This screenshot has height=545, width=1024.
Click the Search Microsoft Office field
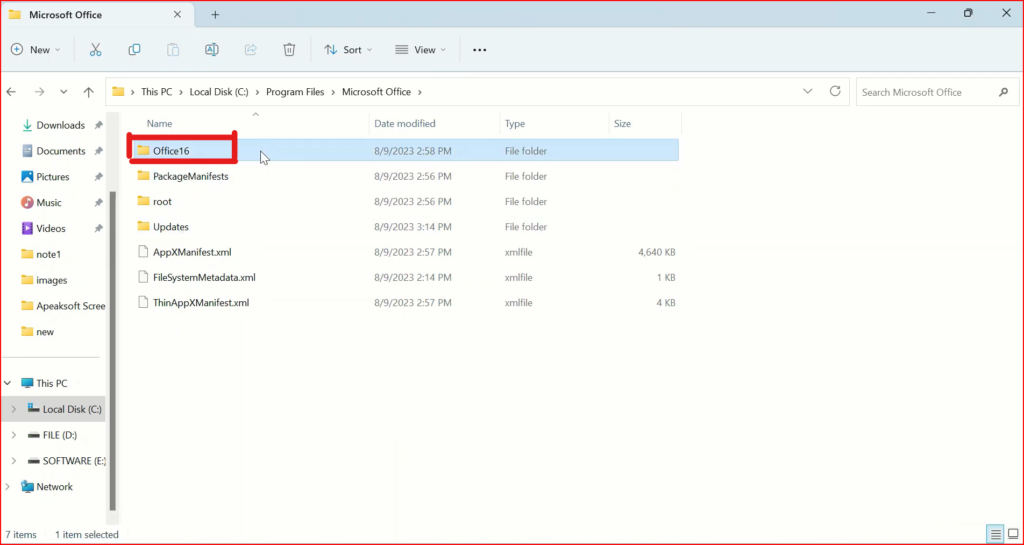(x=925, y=92)
